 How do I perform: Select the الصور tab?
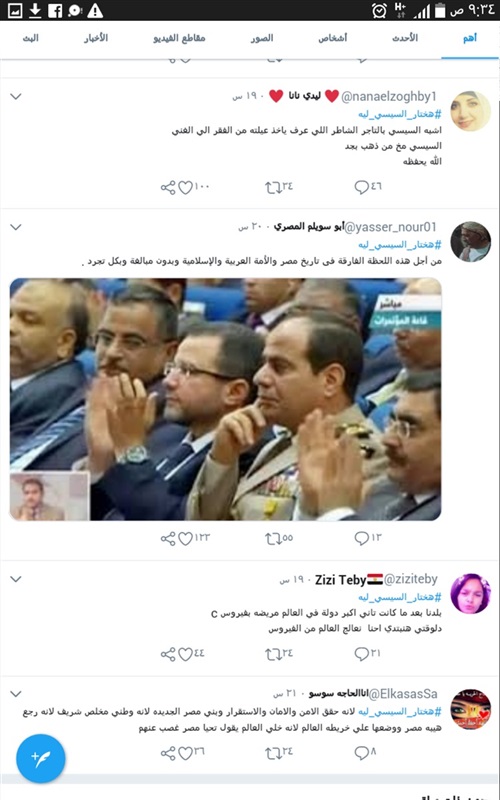point(262,38)
